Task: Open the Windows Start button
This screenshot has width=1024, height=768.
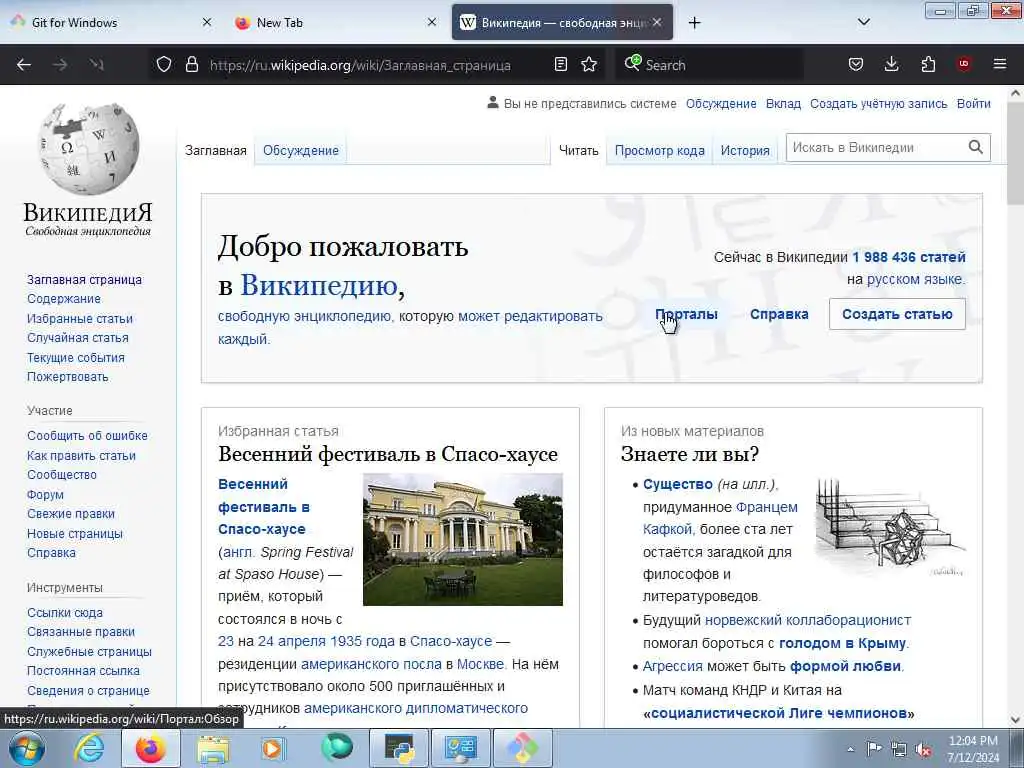Action: 26,748
